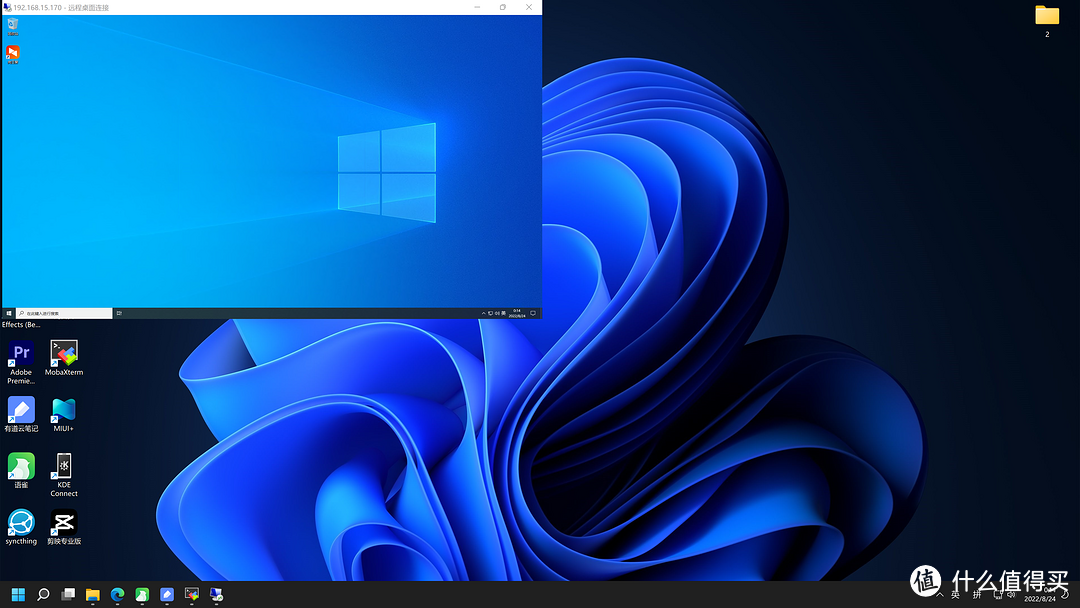This screenshot has height=608, width=1080.
Task: Expand hidden icons in the Windows 11 tray
Action: (x=940, y=594)
